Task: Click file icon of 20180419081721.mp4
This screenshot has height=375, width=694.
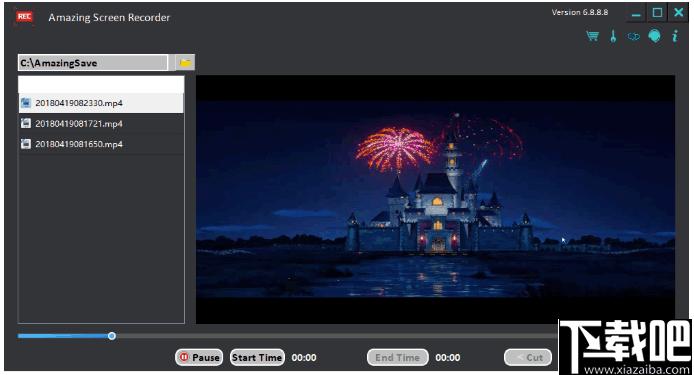Action: tap(26, 123)
